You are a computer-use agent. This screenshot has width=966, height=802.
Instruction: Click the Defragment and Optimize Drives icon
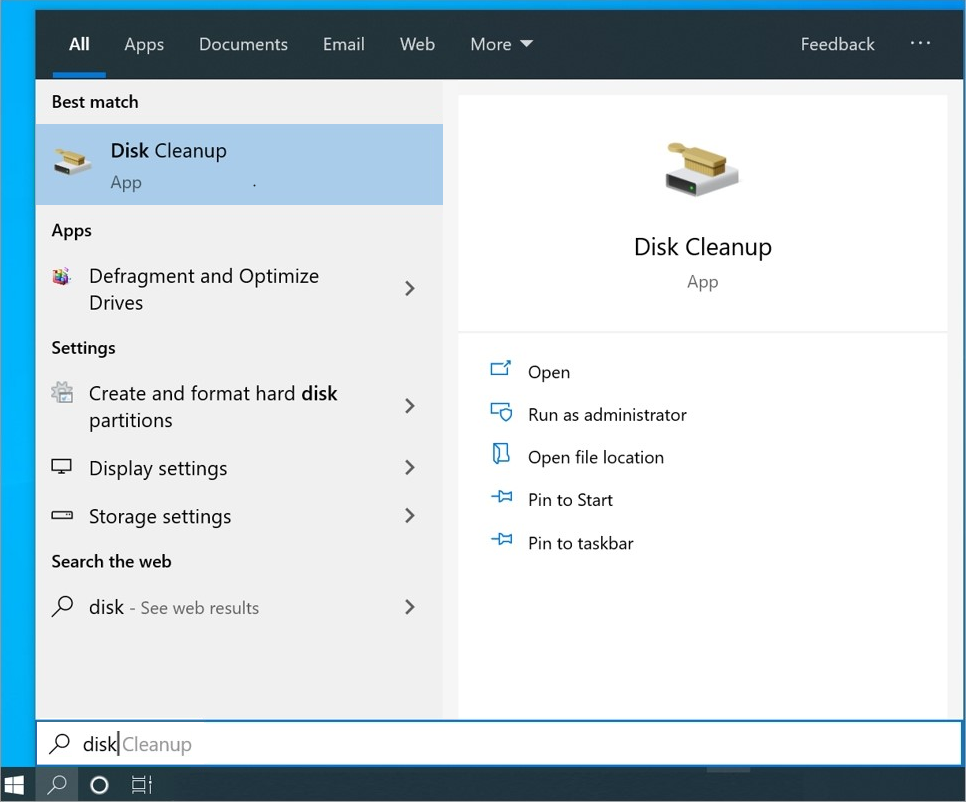coord(62,277)
